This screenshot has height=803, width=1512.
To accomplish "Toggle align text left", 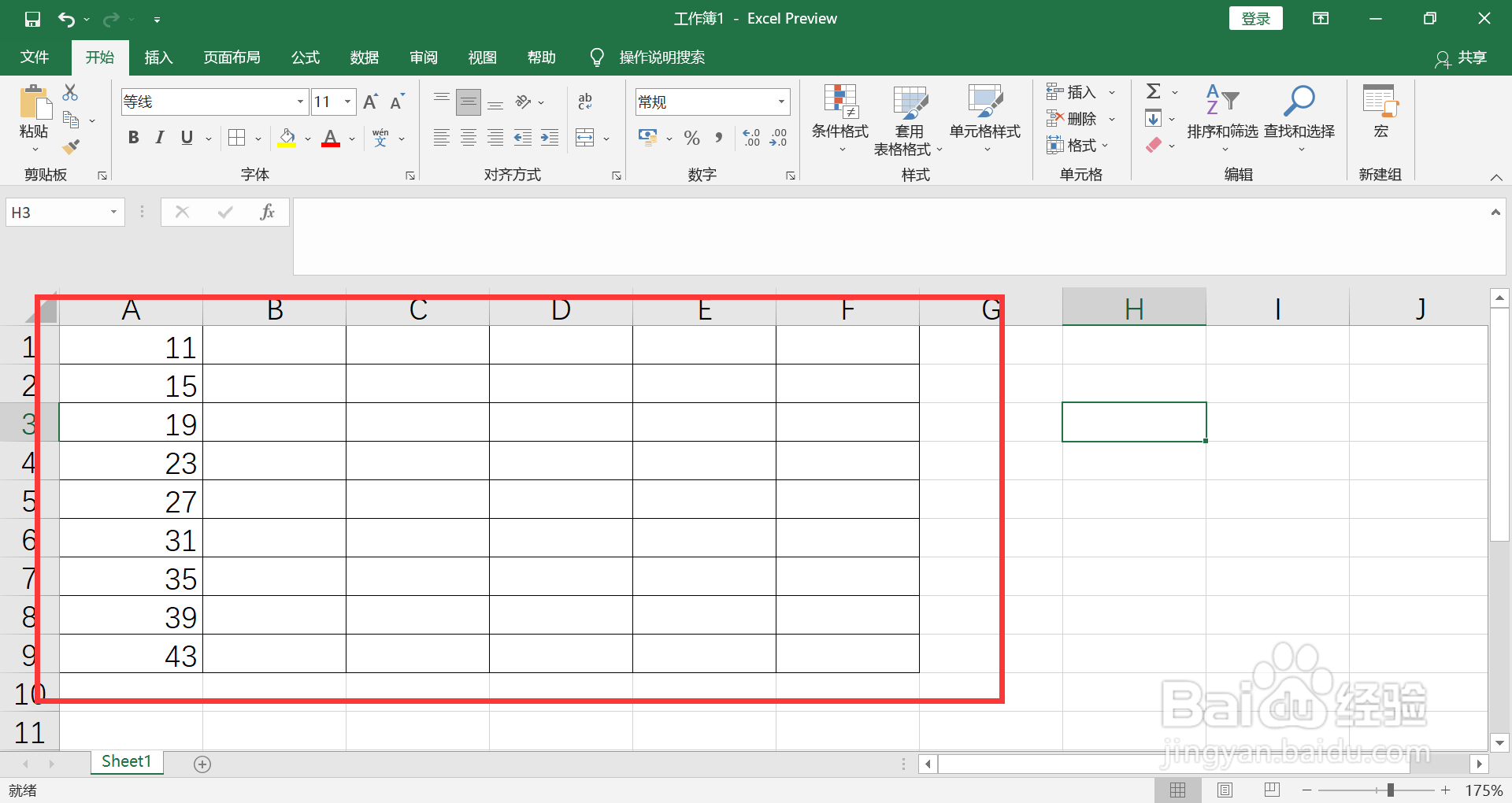I will (x=442, y=138).
